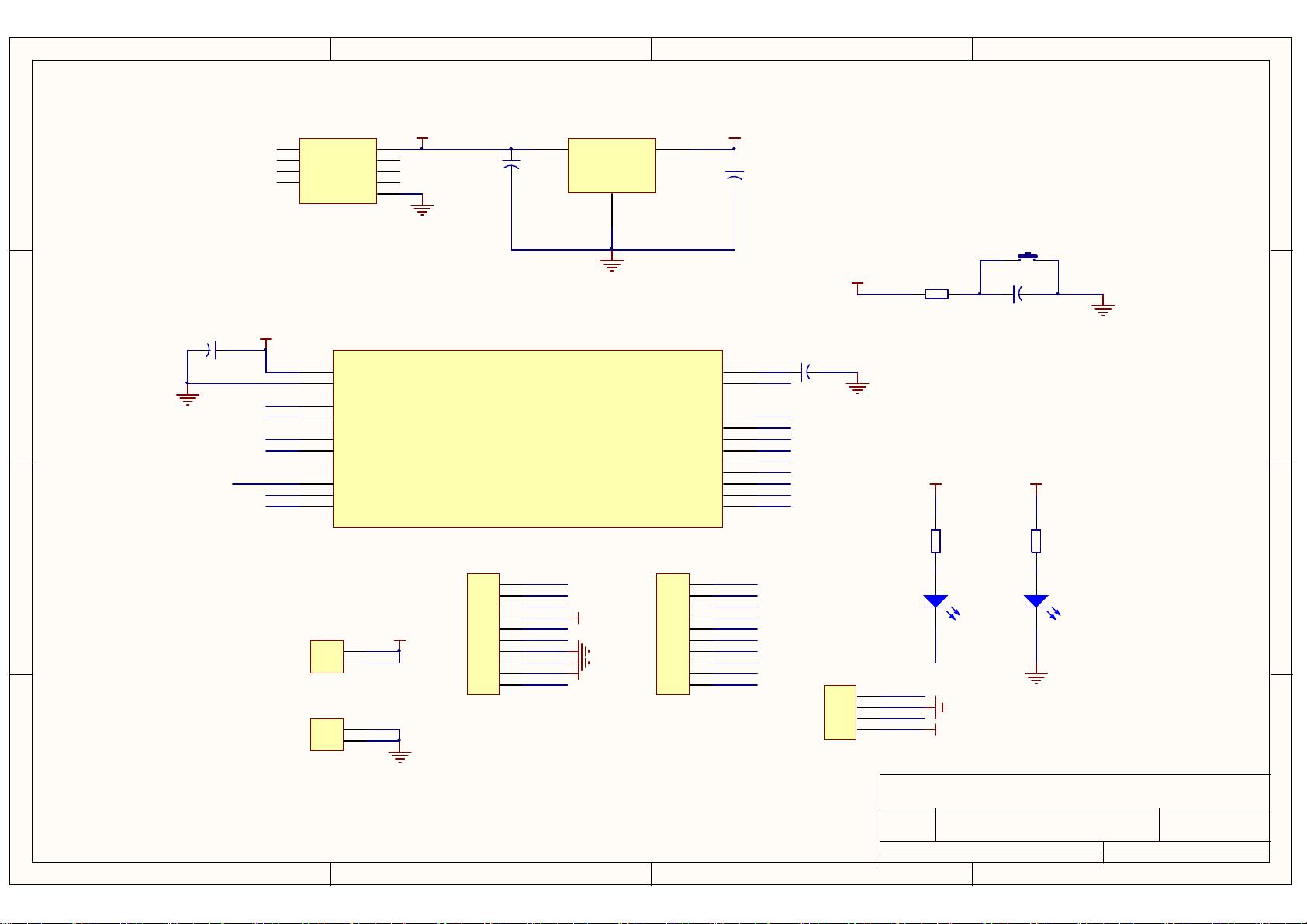Select two-pin connector tied to power port
1307x924 pixels.
tap(327, 656)
